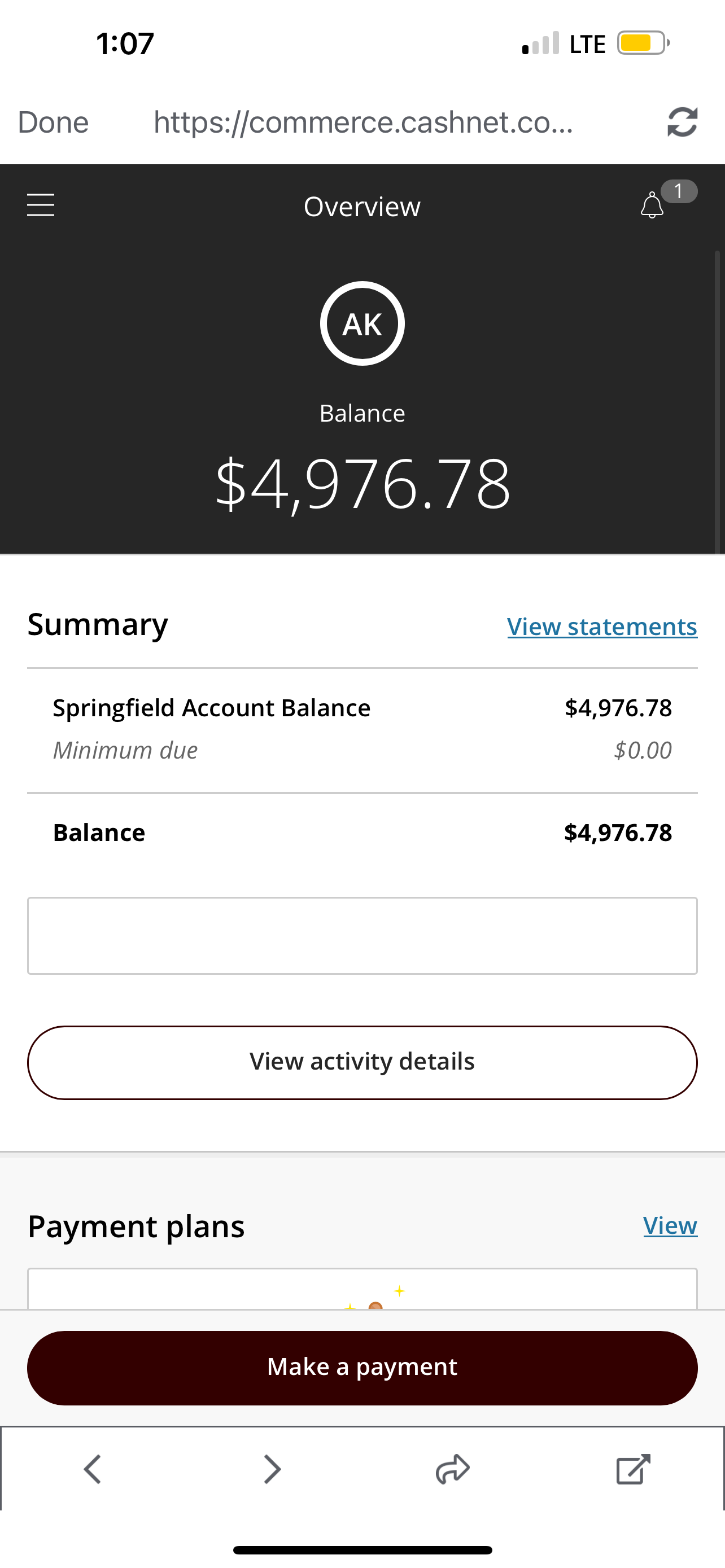The height and width of the screenshot is (1568, 725).
Task: Open page in external browser icon
Action: [x=633, y=1470]
